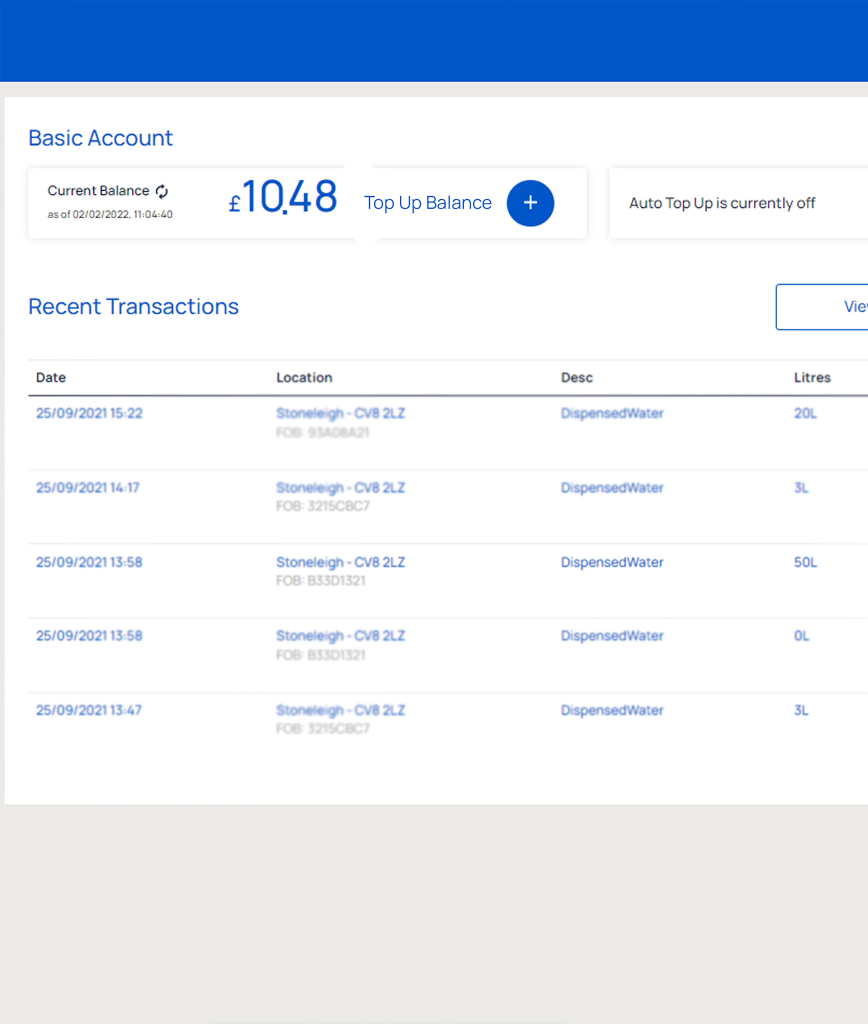
Task: Click the Recent Transactions heading
Action: pos(134,306)
